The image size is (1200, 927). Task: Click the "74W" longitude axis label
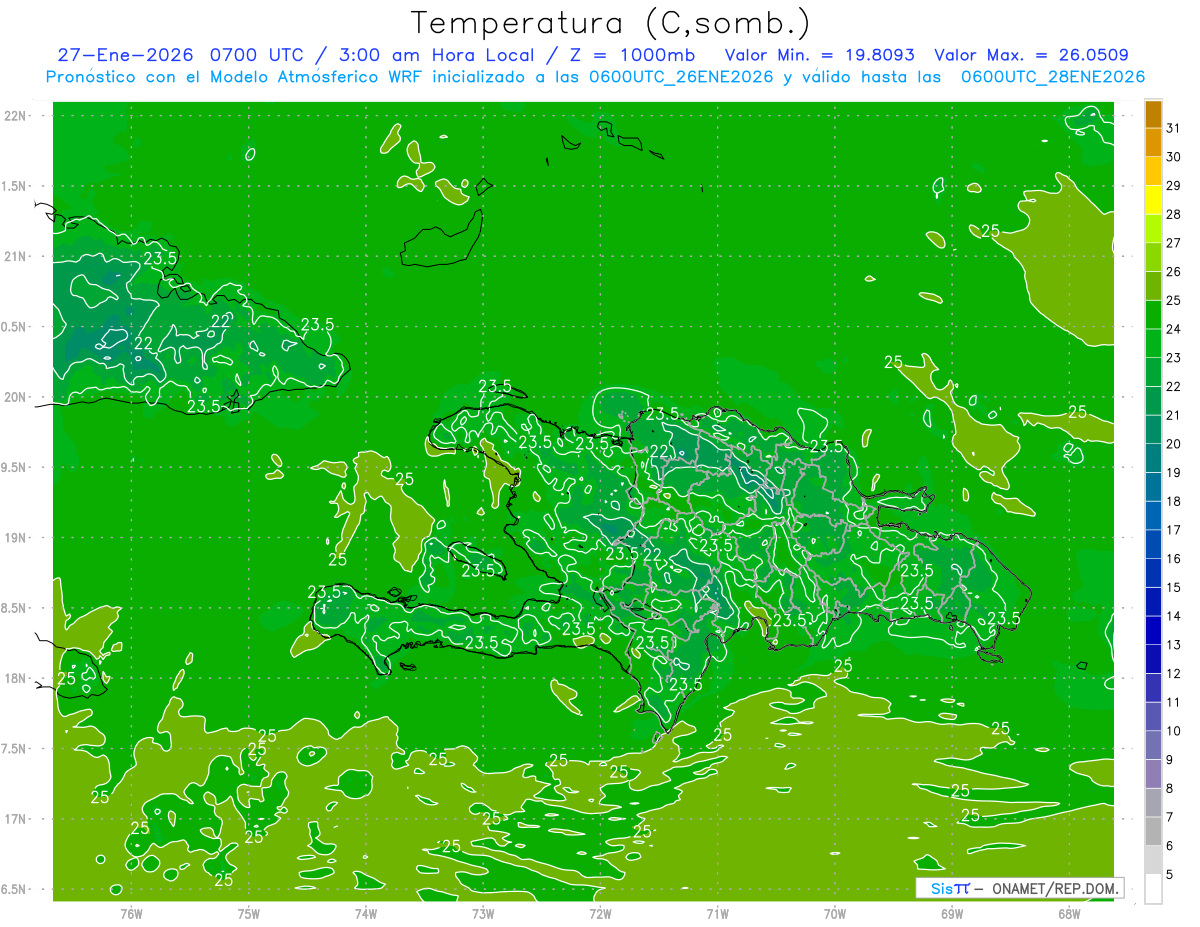[x=366, y=913]
